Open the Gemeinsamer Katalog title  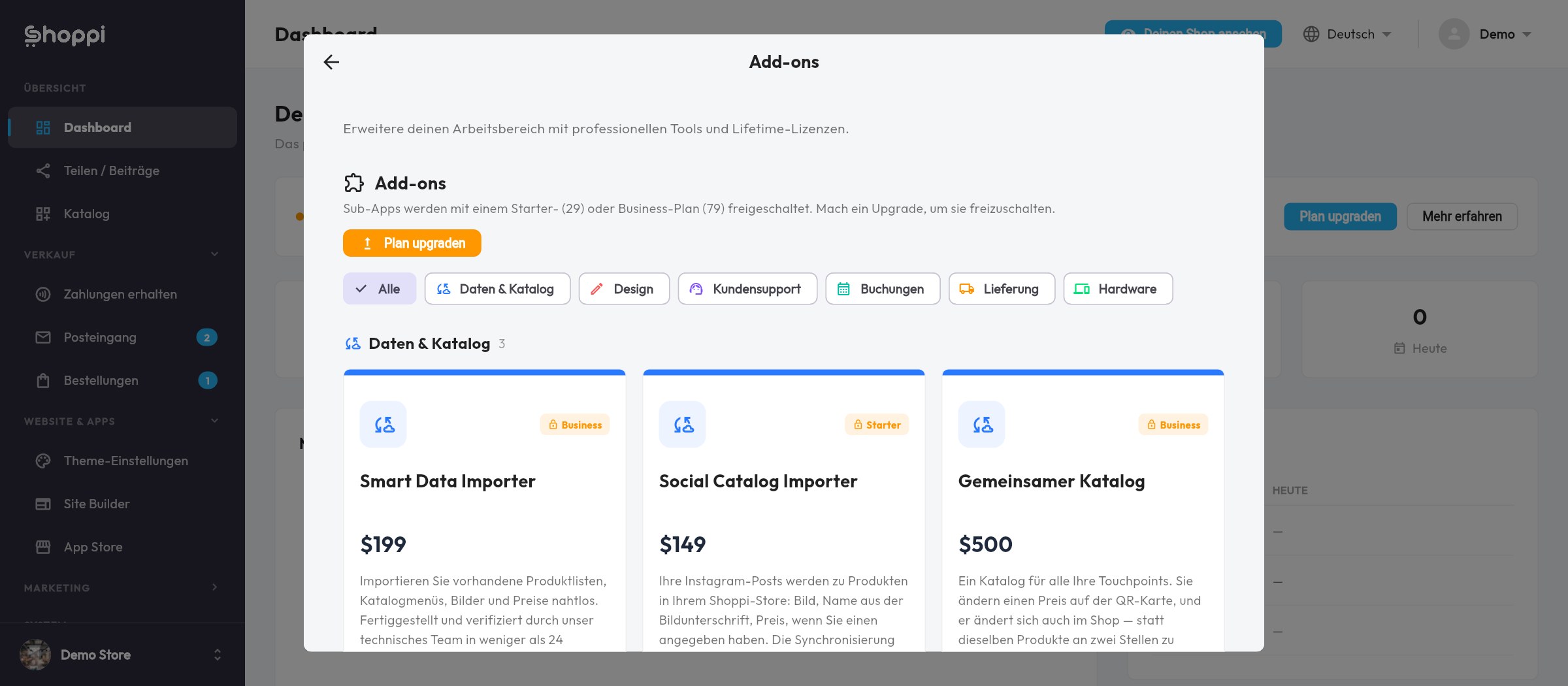click(x=1051, y=482)
